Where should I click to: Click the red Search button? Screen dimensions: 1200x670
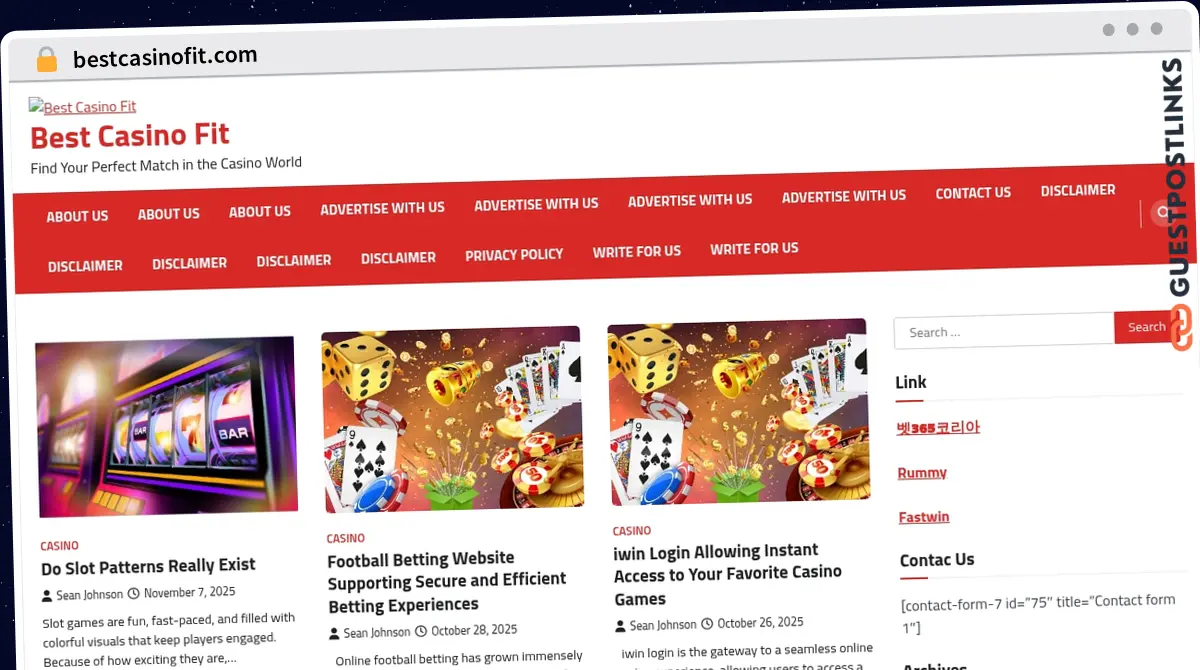[1146, 327]
